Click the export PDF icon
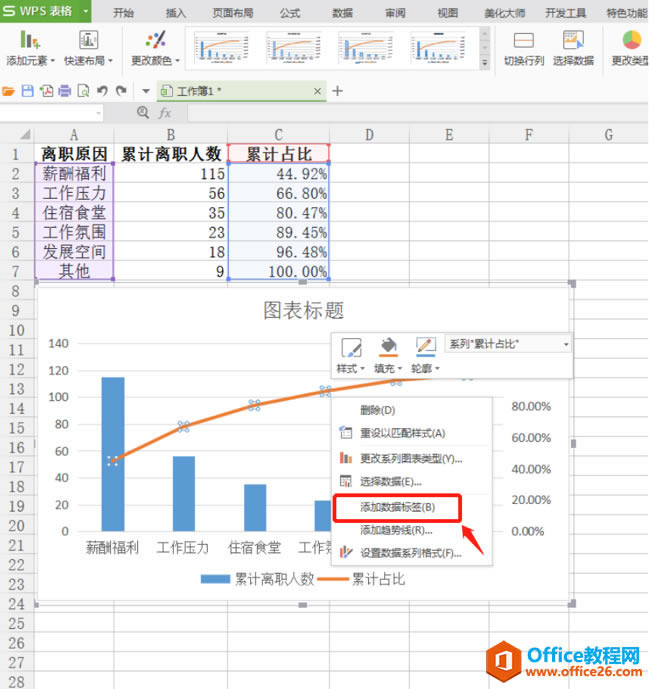The image size is (649, 689). click(46, 91)
